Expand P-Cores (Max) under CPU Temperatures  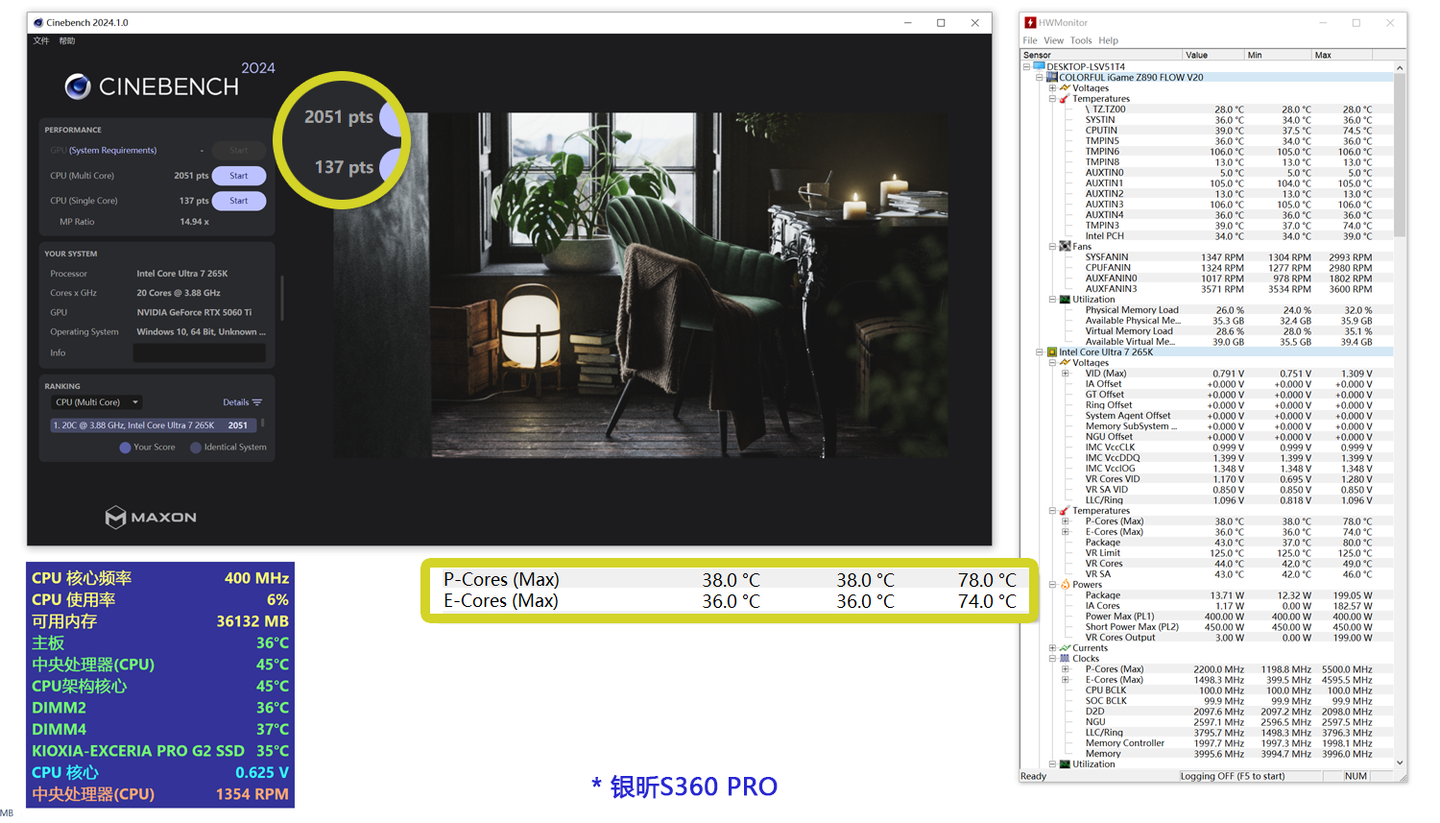click(1065, 521)
